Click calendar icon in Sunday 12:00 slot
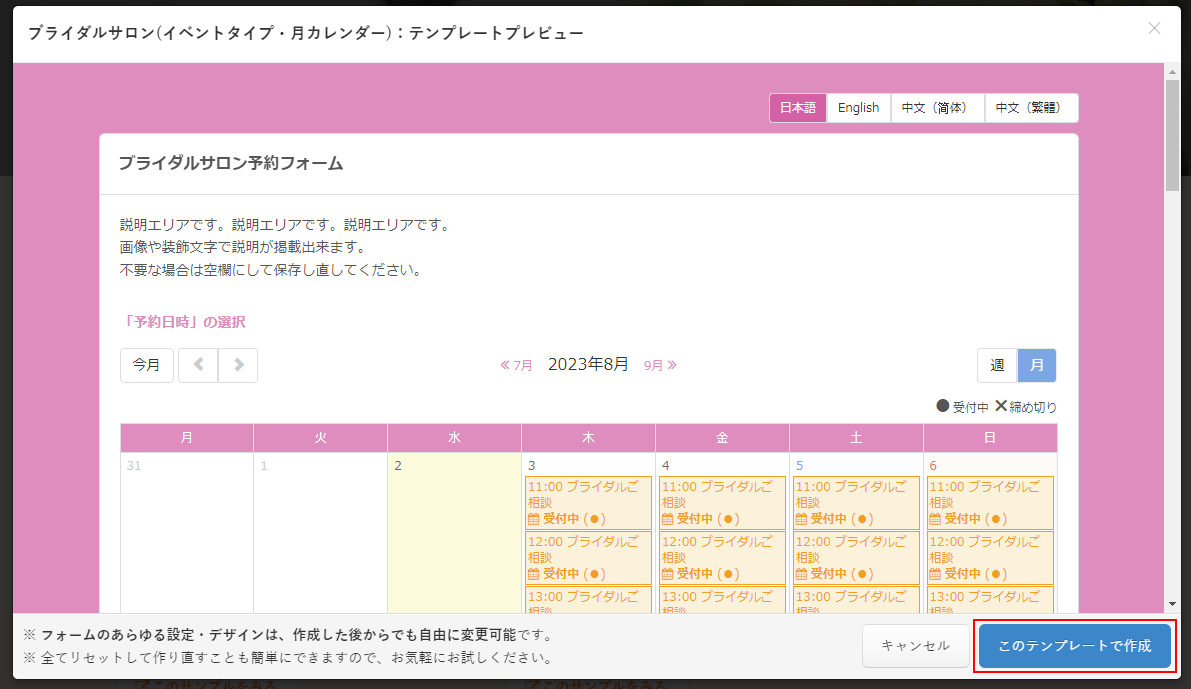1191x689 pixels. click(x=936, y=574)
